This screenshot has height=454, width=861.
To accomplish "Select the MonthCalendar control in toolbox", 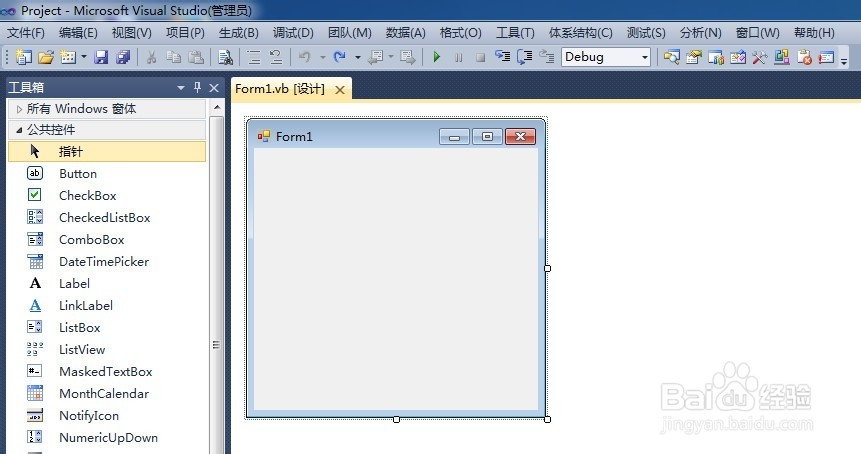I will (x=107, y=393).
